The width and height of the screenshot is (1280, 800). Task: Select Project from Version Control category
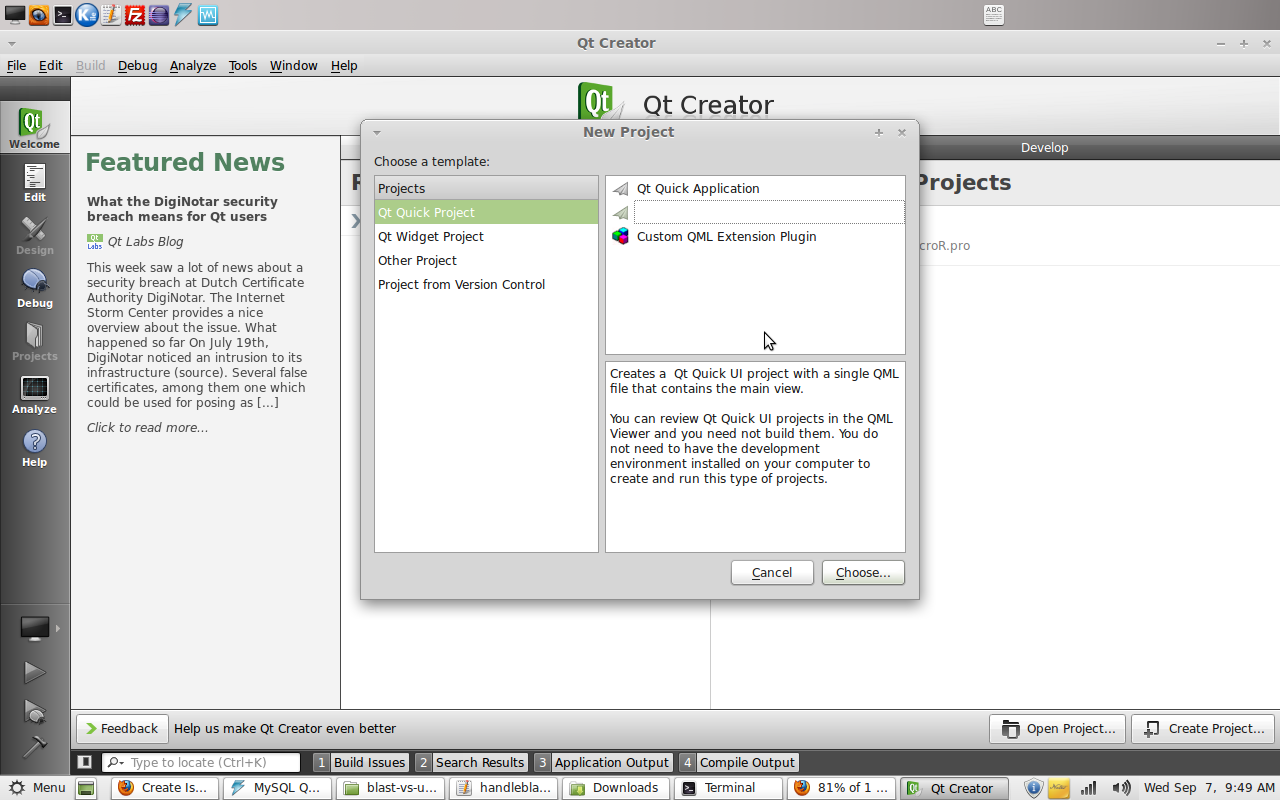(486, 284)
